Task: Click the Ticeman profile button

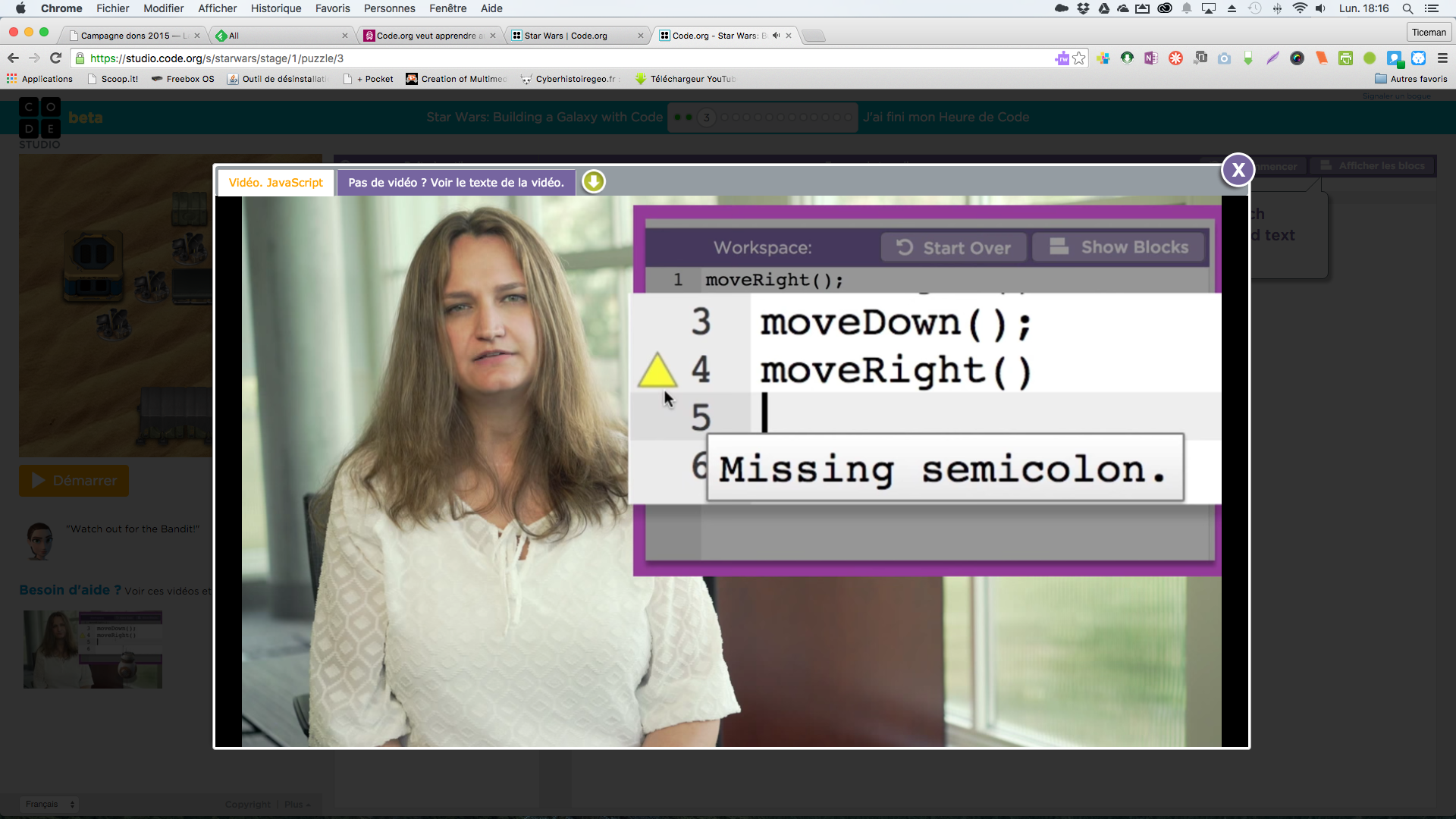Action: [1429, 33]
